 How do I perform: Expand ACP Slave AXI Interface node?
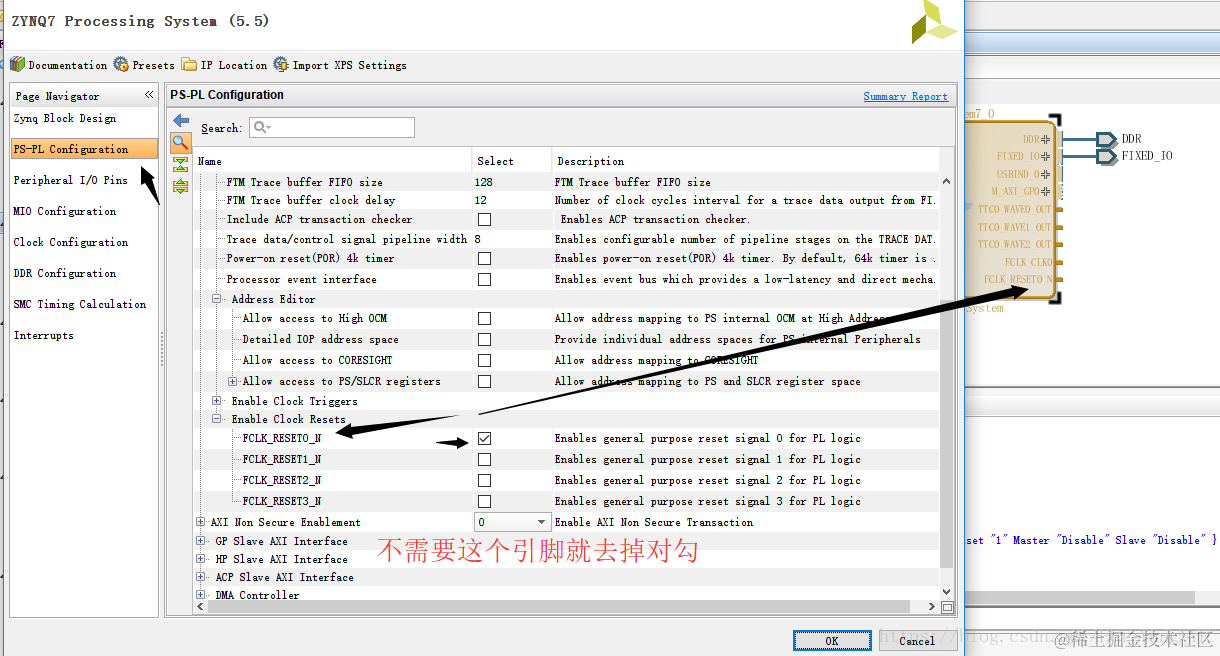(x=201, y=577)
